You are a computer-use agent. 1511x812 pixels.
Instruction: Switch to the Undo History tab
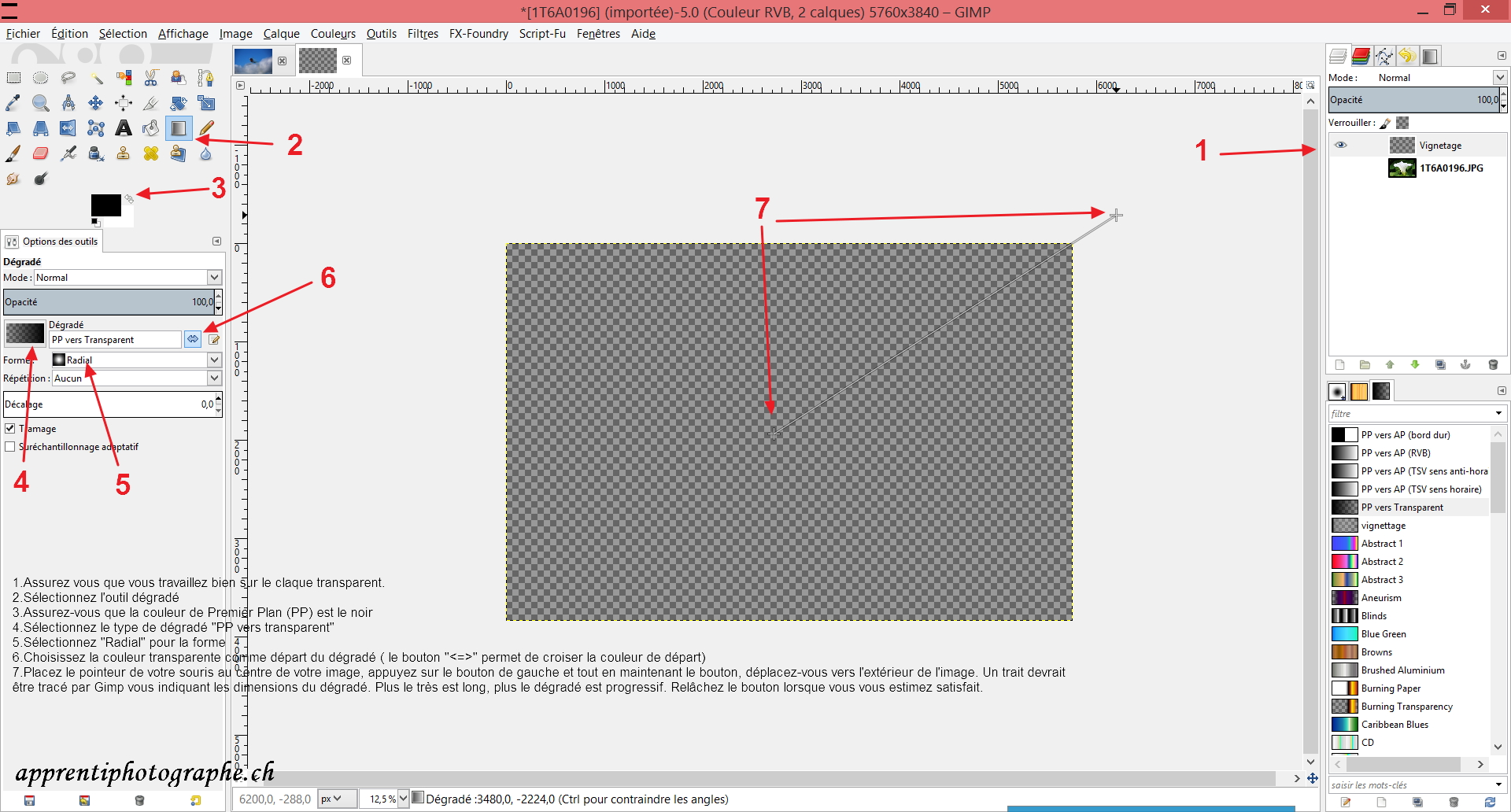pyautogui.click(x=1407, y=56)
